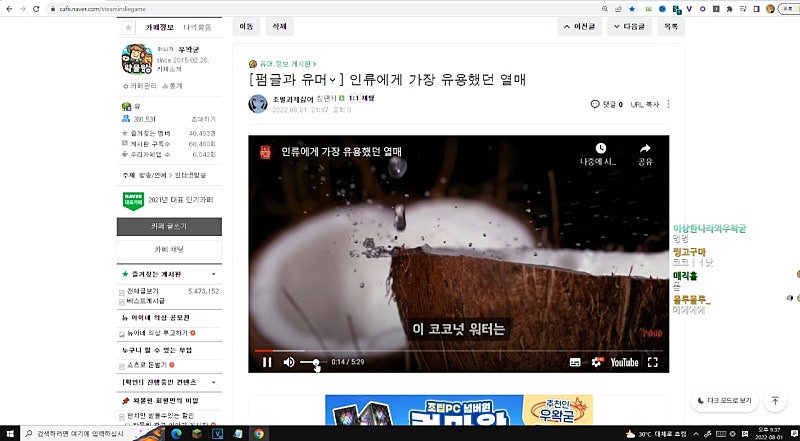The width and height of the screenshot is (800, 441).
Task: Collapse the 진행중인 컨텐츠 section arrow
Action: pos(212,382)
